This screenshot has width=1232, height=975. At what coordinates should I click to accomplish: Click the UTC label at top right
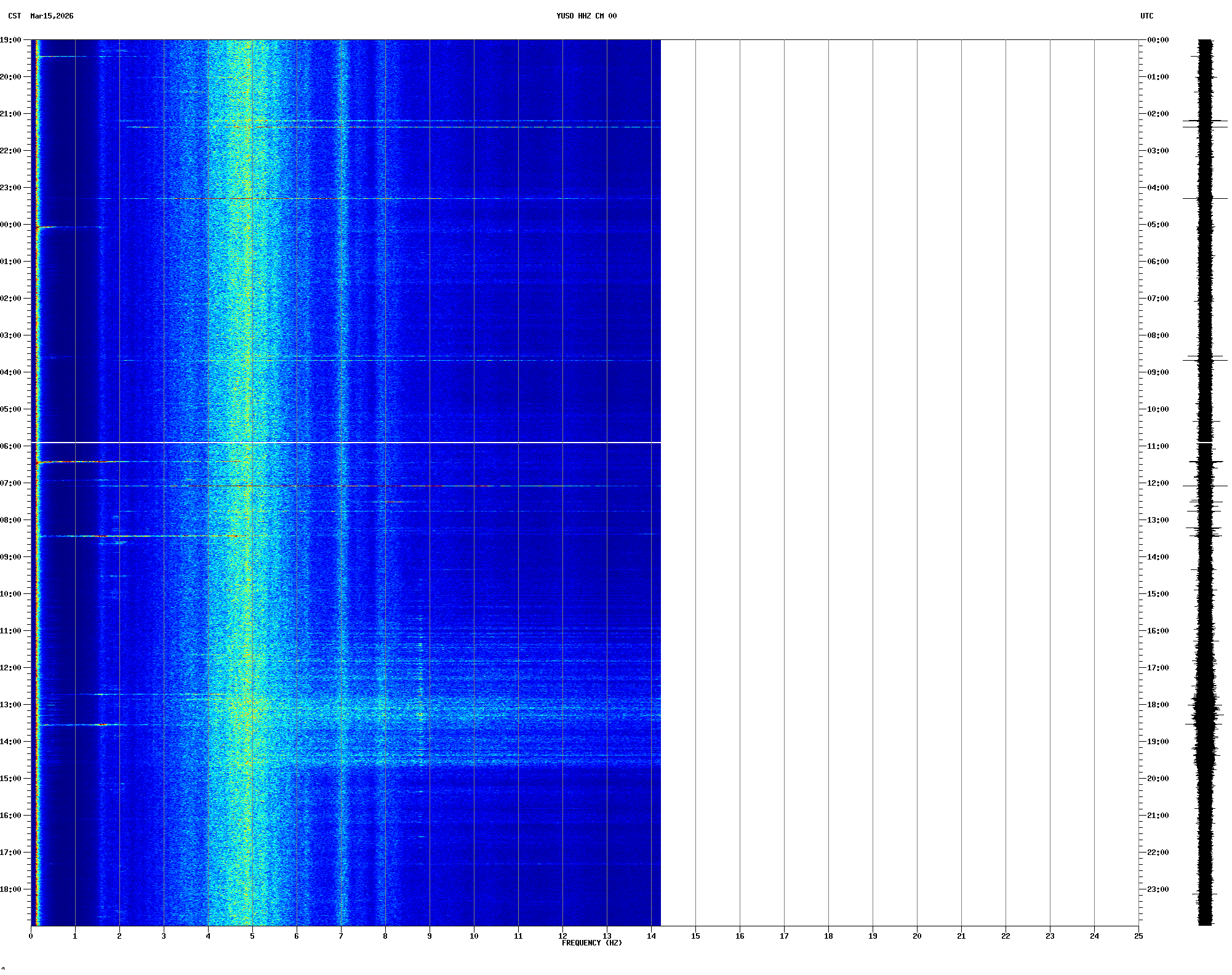click(x=1146, y=16)
